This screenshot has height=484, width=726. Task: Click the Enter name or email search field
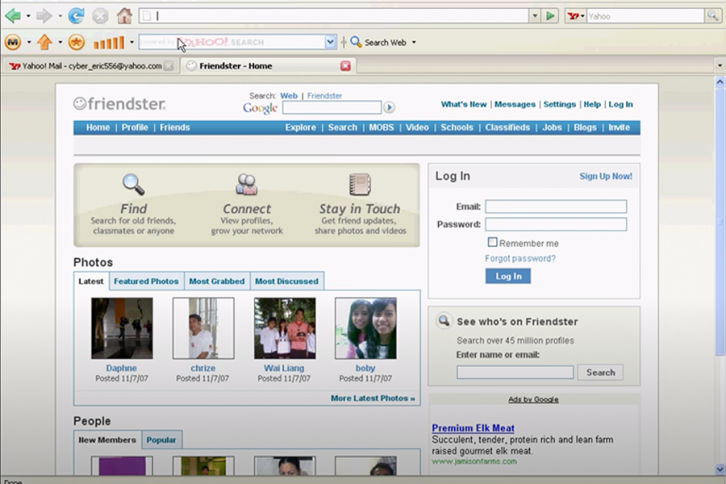pos(515,372)
